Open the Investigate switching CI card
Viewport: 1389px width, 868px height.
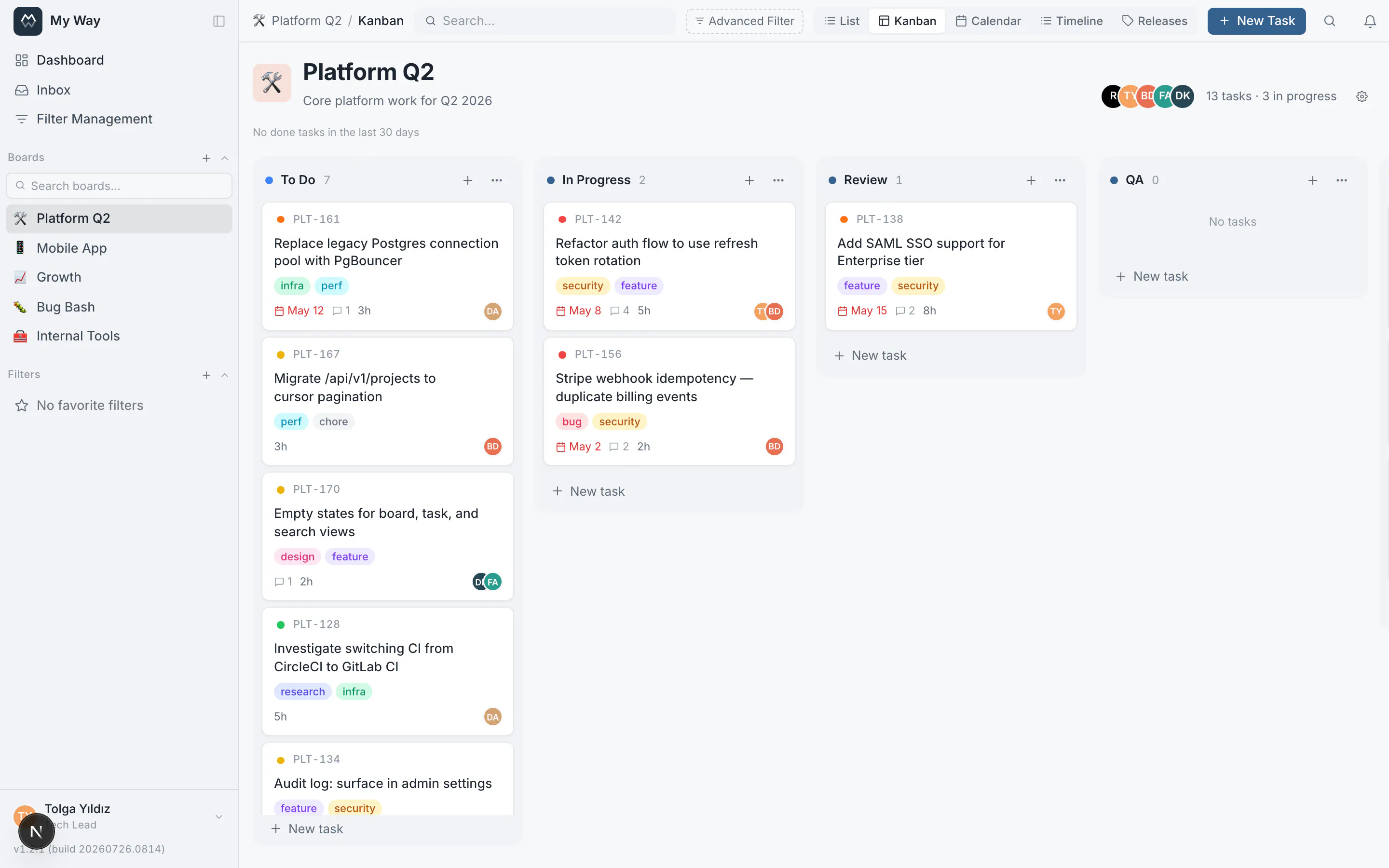click(387, 672)
